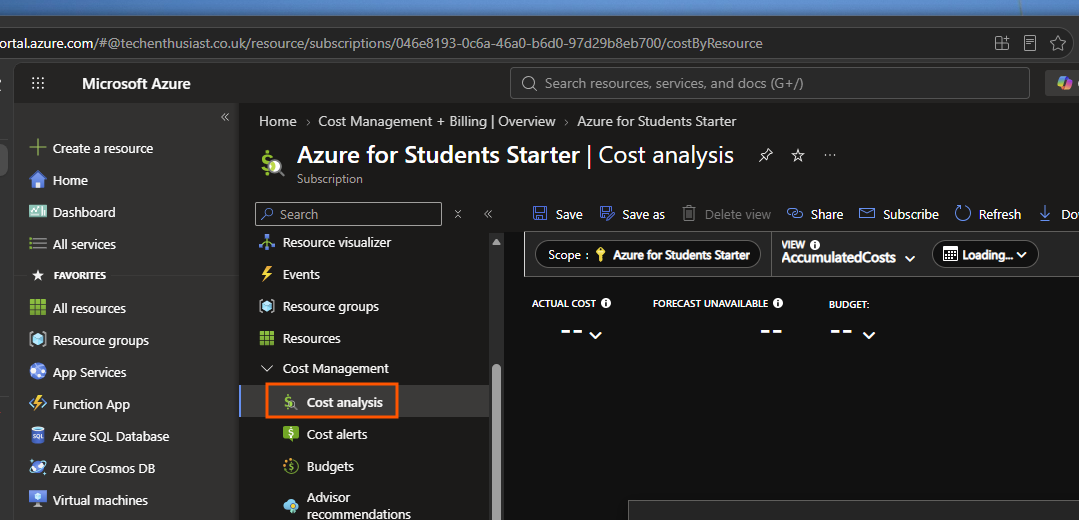Open Cost Management + Billing breadcrumb
The height and width of the screenshot is (520, 1079).
point(436,121)
